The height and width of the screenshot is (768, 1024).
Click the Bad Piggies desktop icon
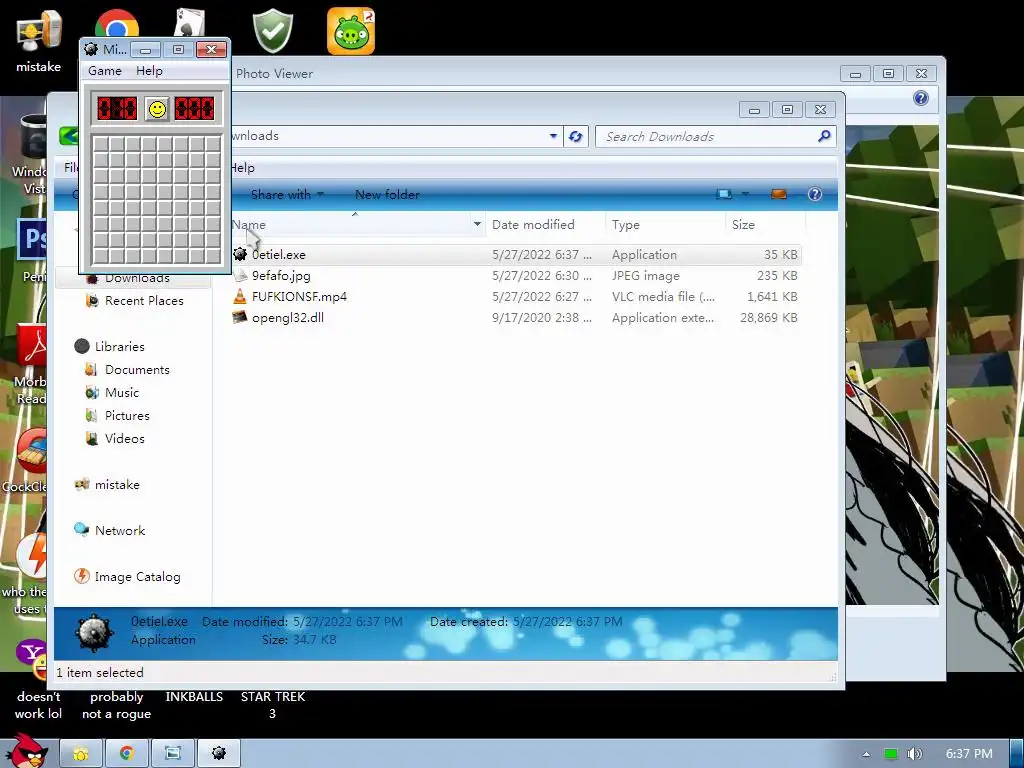pyautogui.click(x=351, y=31)
